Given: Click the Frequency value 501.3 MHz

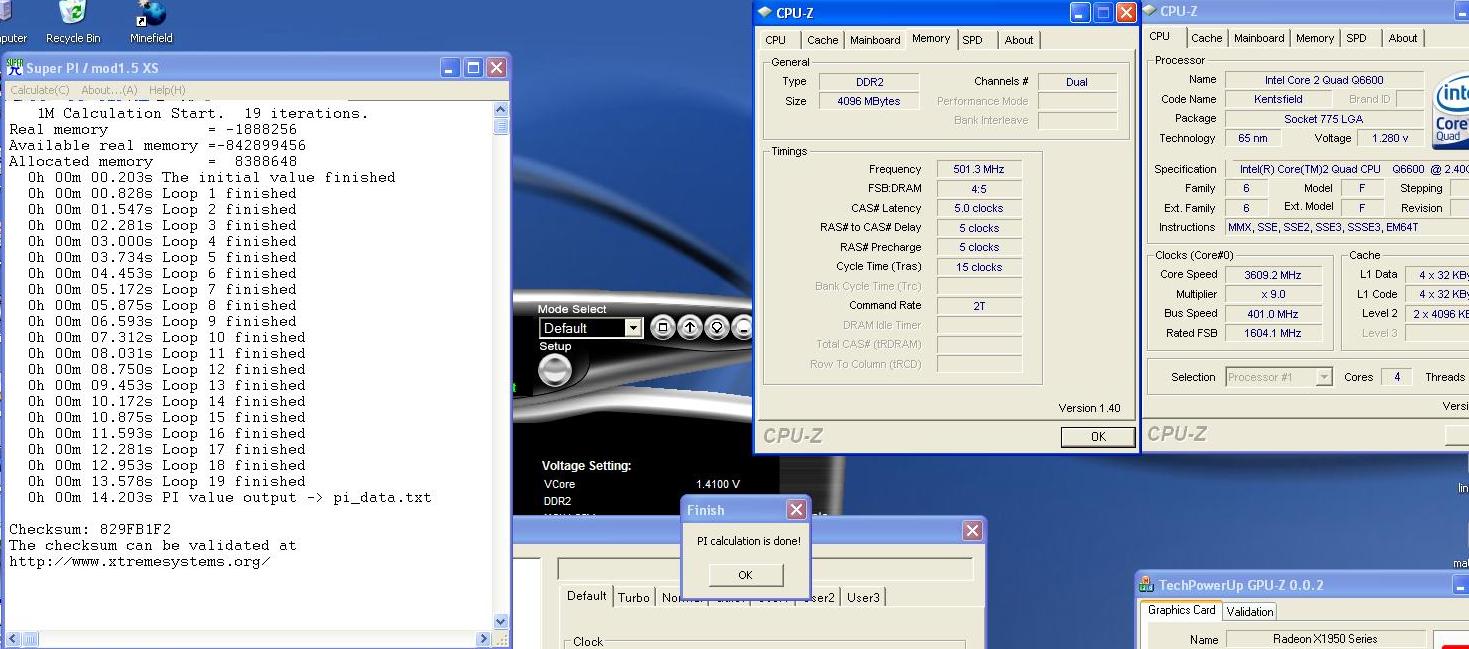Looking at the screenshot, I should (x=979, y=169).
